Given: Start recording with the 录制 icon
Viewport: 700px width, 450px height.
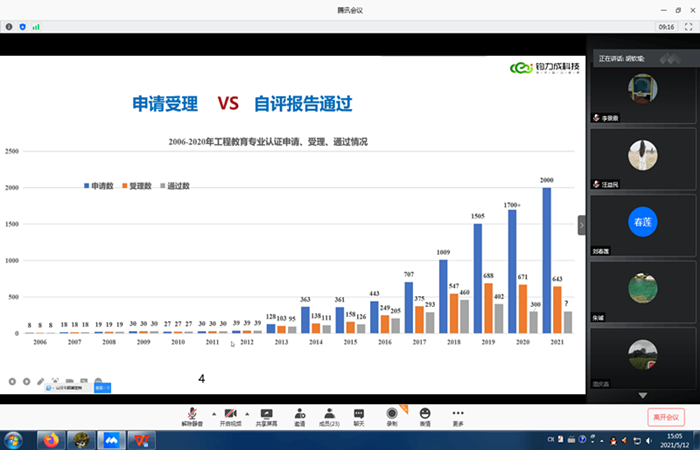Looking at the screenshot, I should tap(392, 415).
